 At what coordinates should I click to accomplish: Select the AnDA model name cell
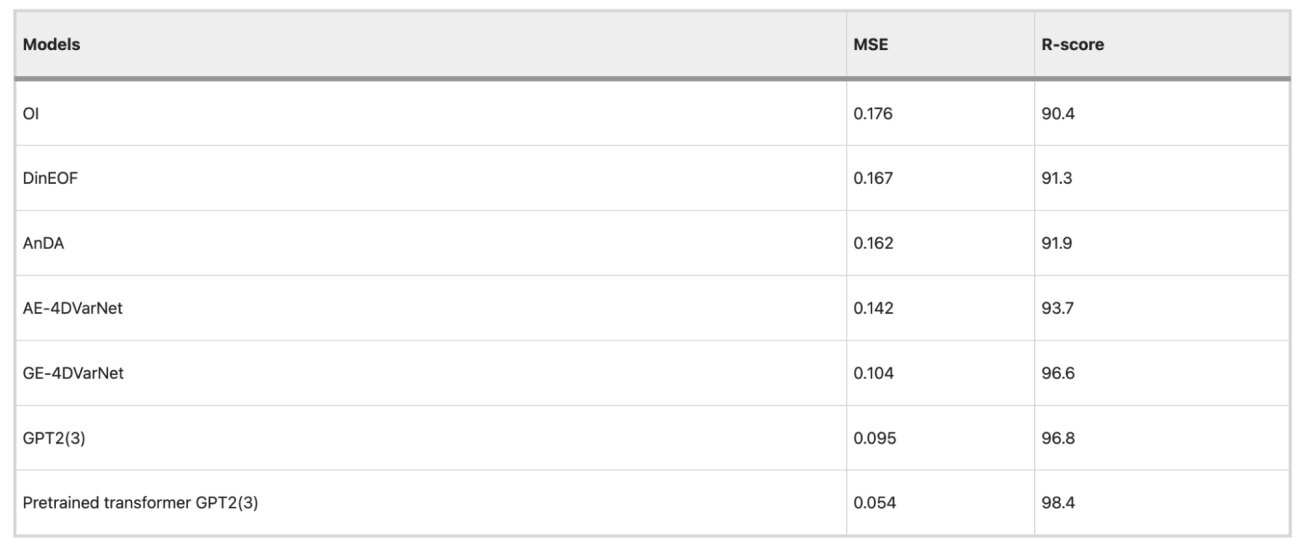coord(42,243)
